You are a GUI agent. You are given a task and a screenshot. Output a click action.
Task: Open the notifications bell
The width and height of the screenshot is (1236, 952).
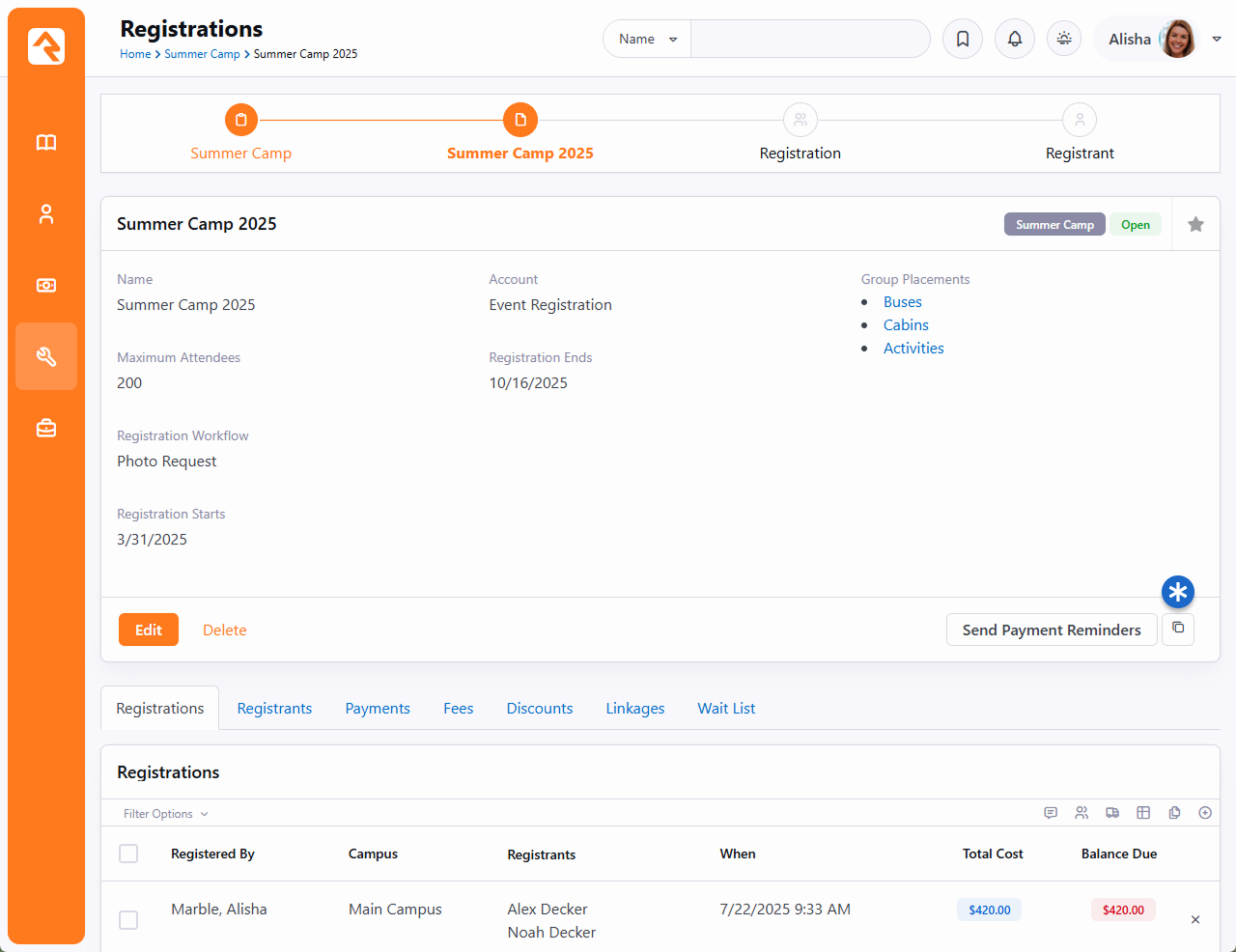coord(1015,39)
